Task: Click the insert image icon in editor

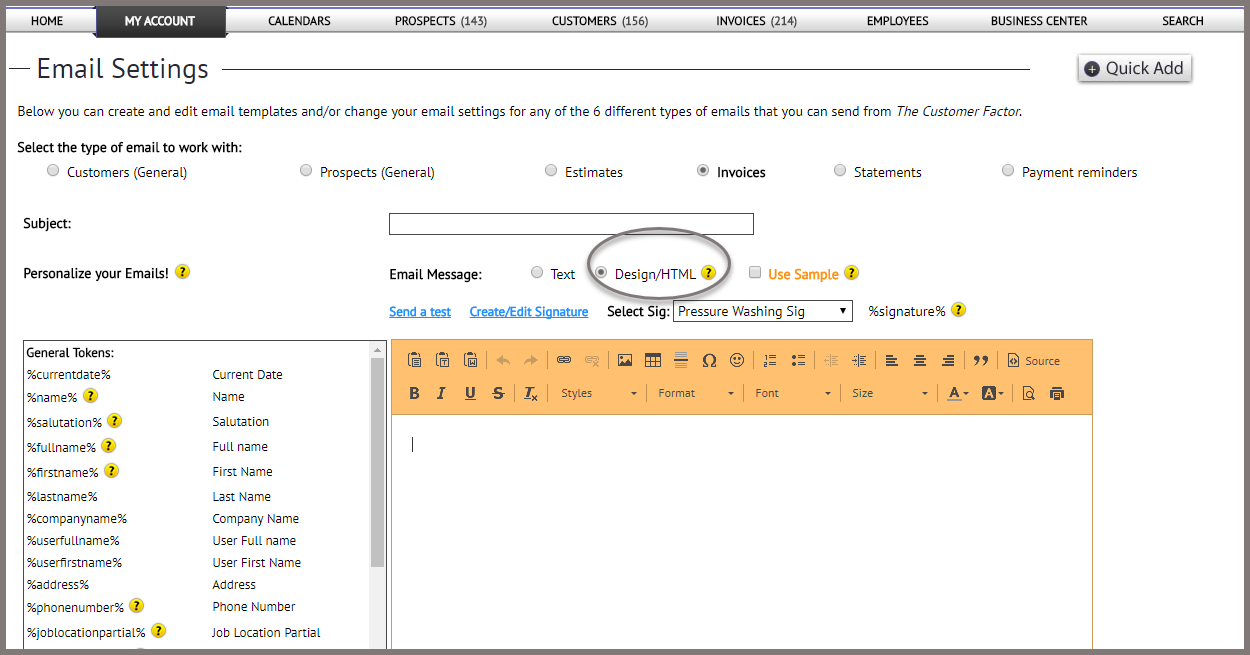Action: [x=625, y=361]
